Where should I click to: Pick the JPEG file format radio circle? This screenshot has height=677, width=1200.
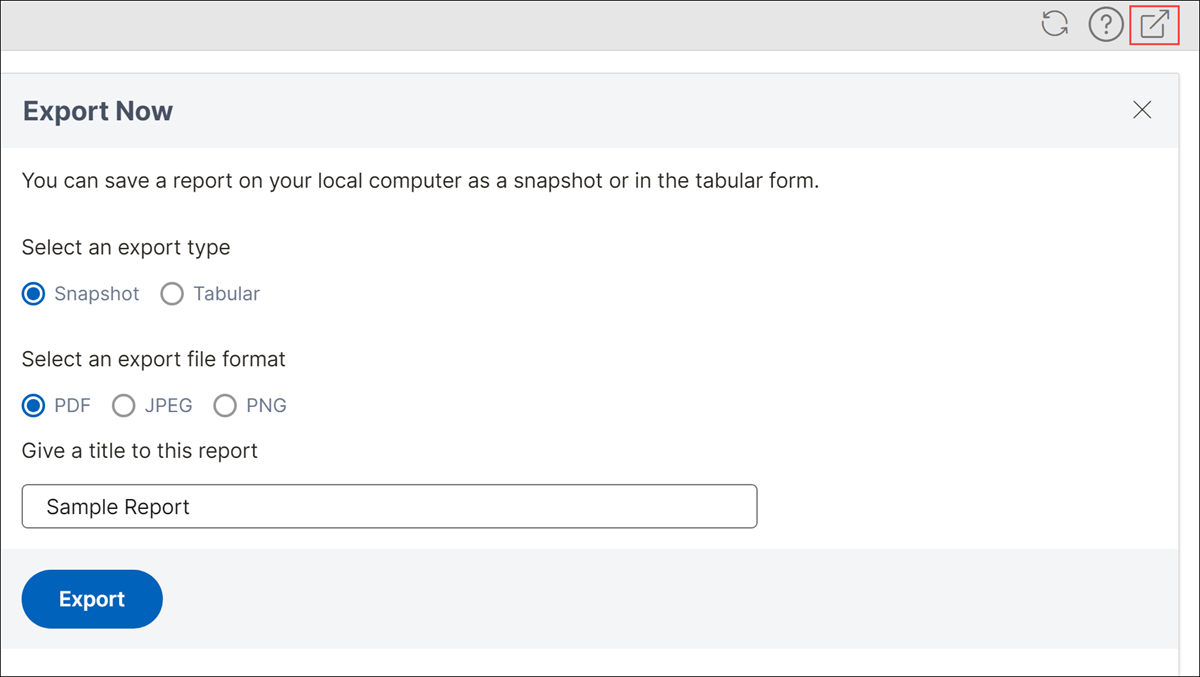click(123, 405)
